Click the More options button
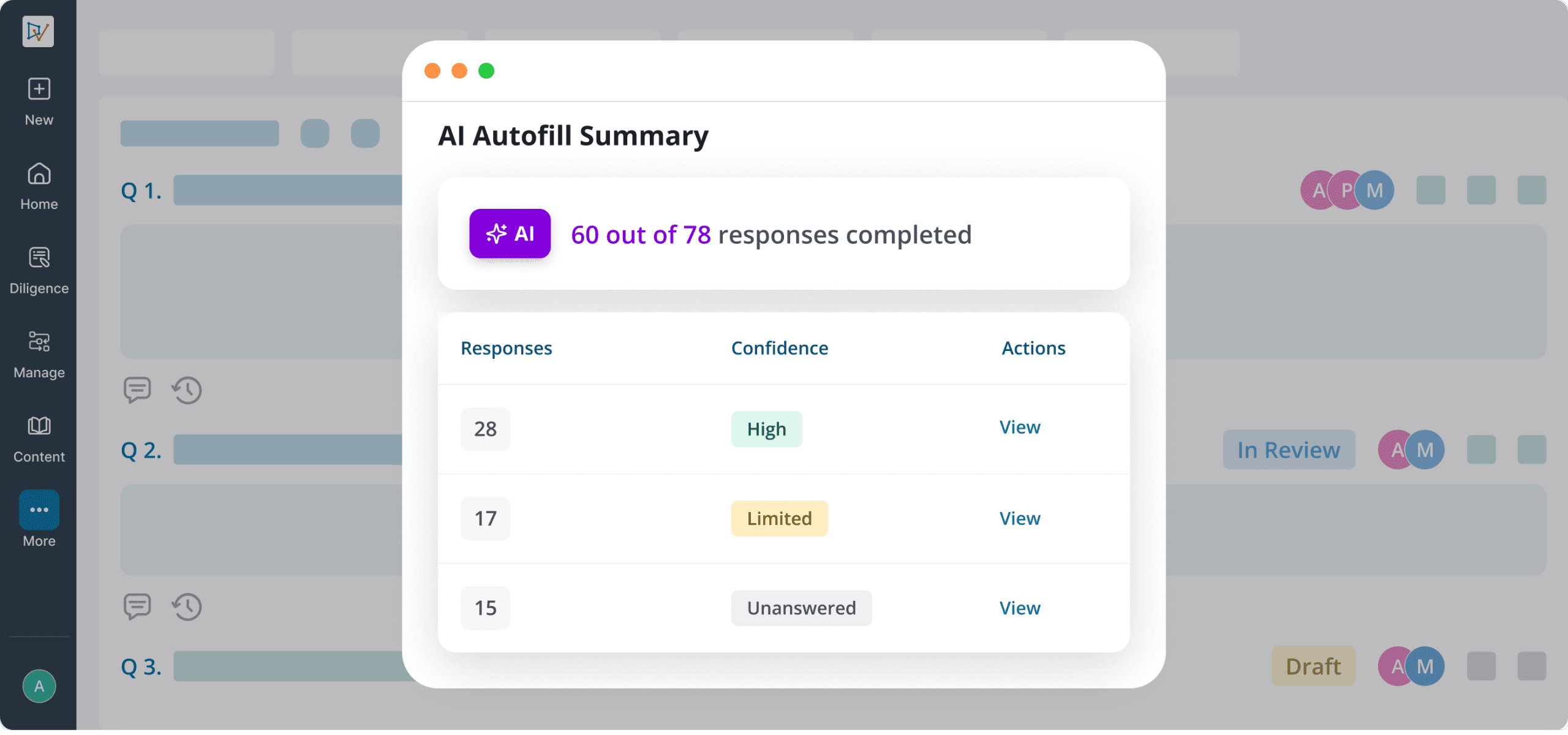This screenshot has height=735, width=1568. [39, 510]
